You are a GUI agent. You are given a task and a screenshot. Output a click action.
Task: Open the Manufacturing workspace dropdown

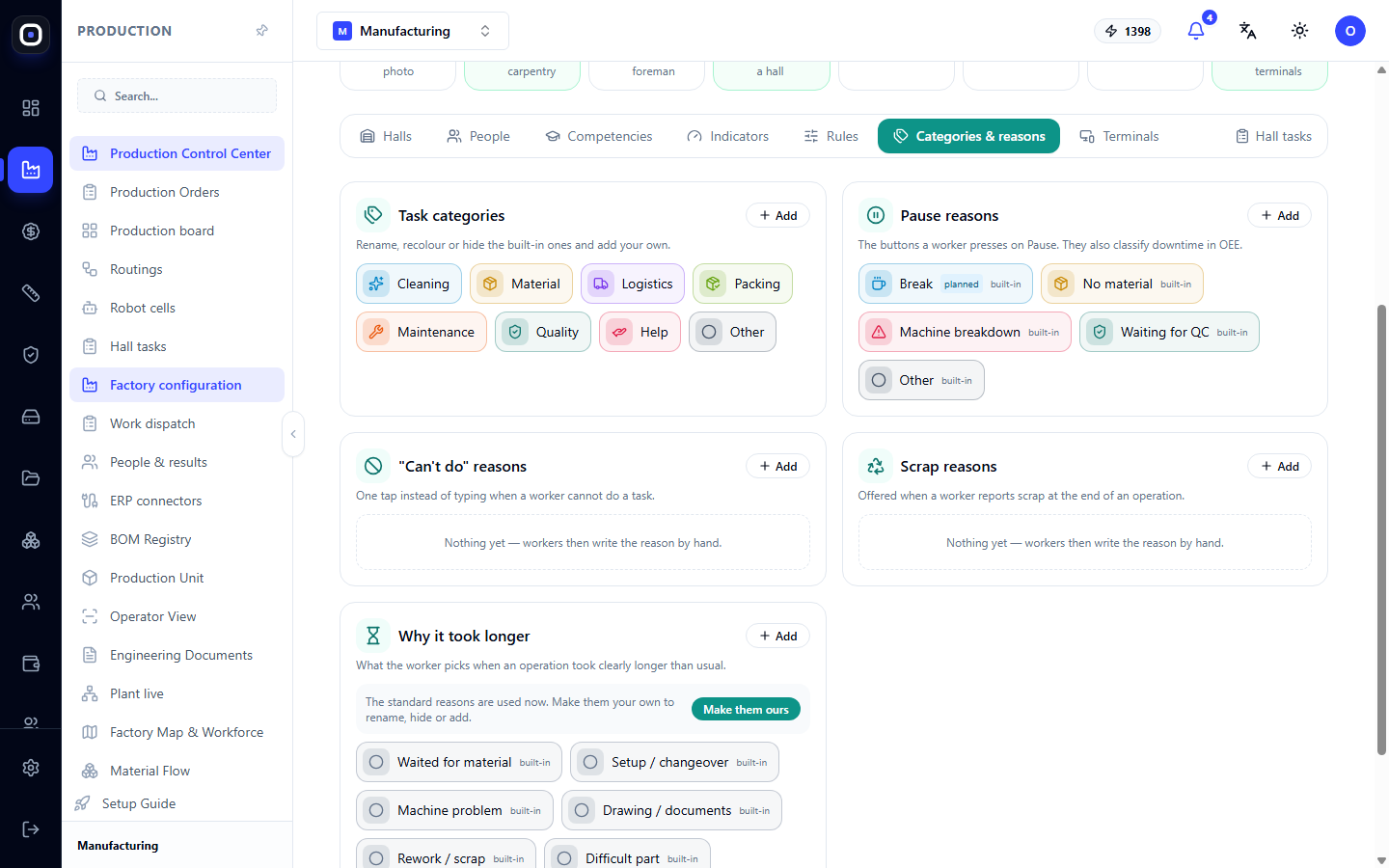413,31
